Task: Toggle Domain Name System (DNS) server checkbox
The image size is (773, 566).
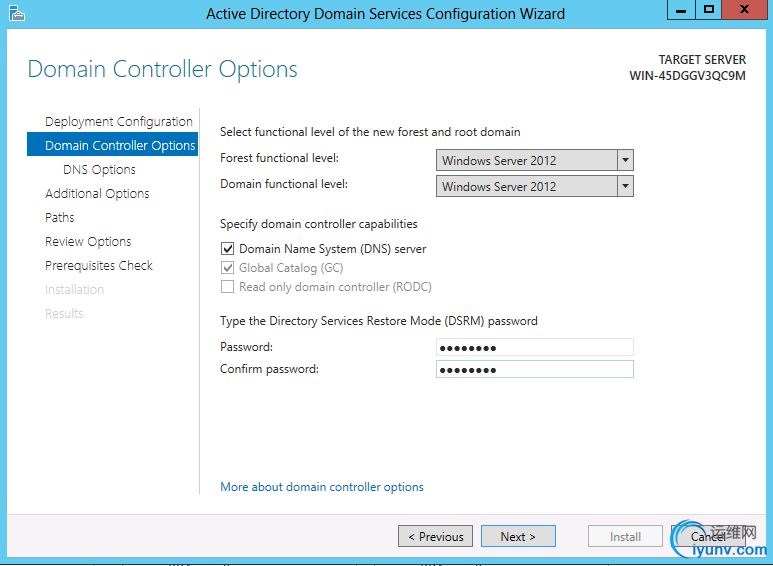Action: [227, 249]
